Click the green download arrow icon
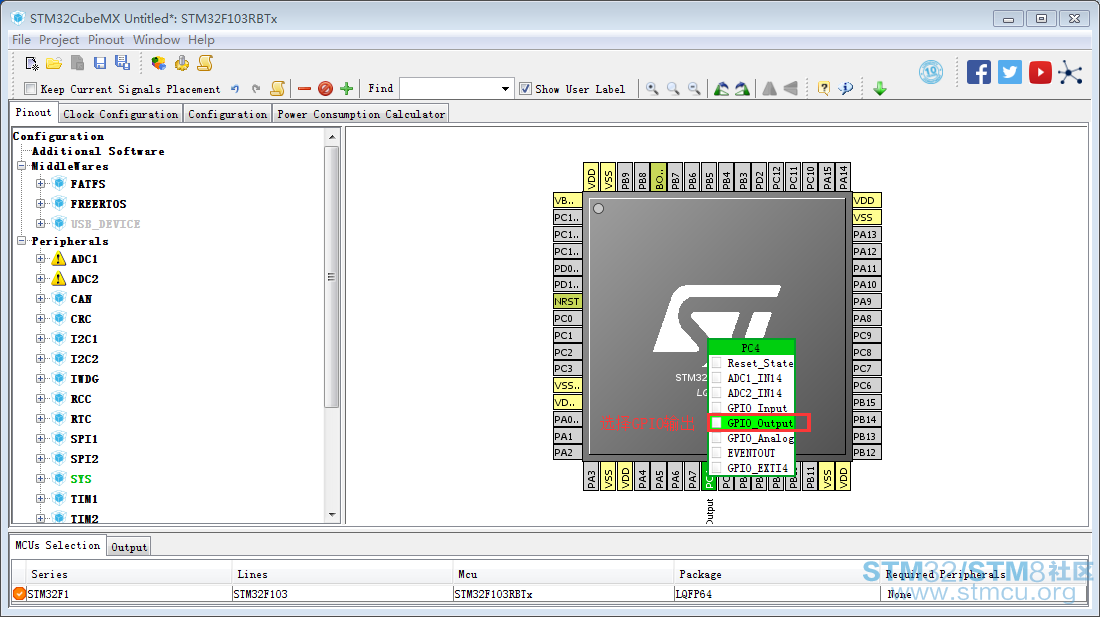The width and height of the screenshot is (1100, 617). (x=880, y=88)
